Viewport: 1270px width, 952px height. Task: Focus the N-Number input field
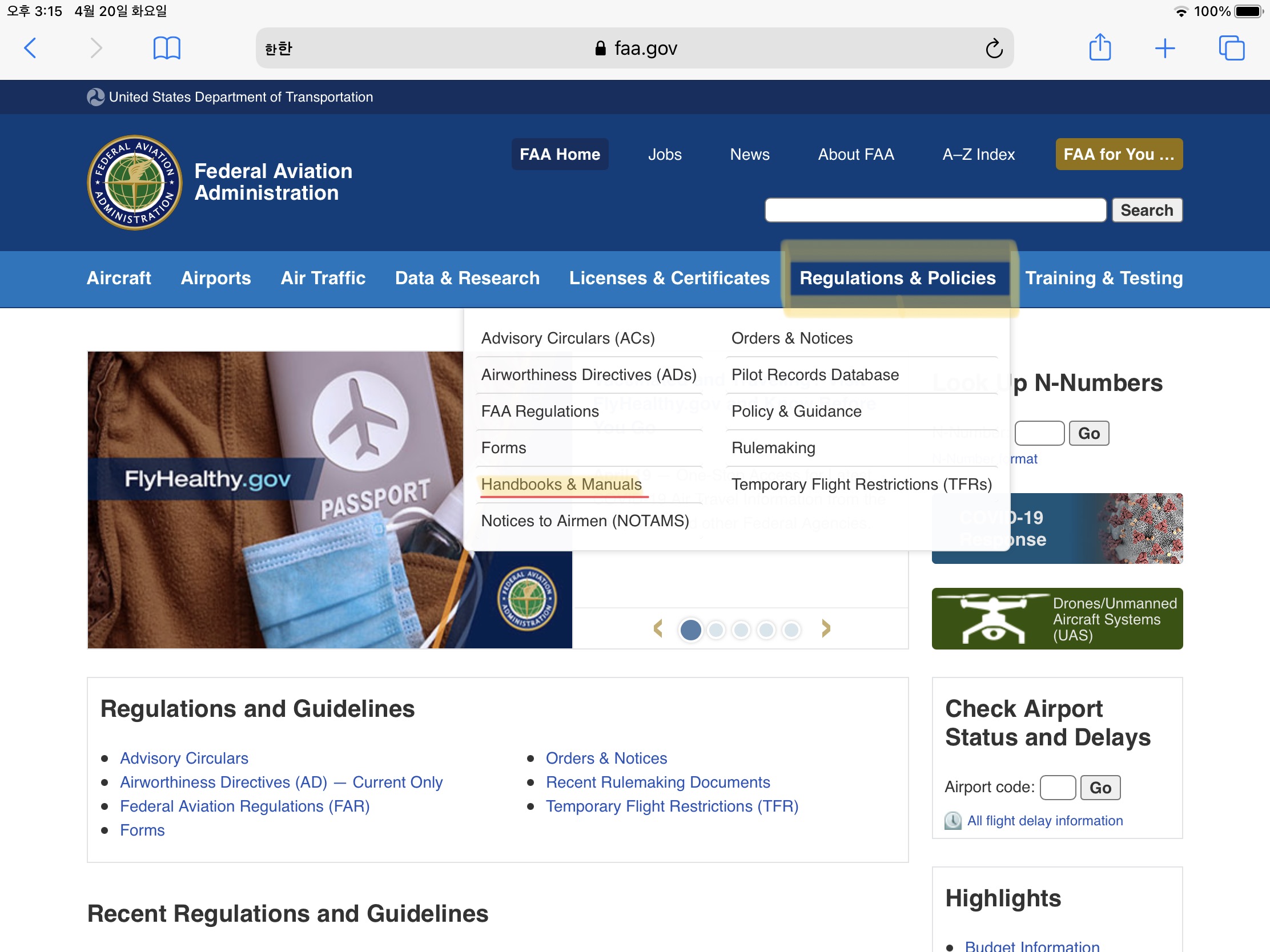[1040, 433]
